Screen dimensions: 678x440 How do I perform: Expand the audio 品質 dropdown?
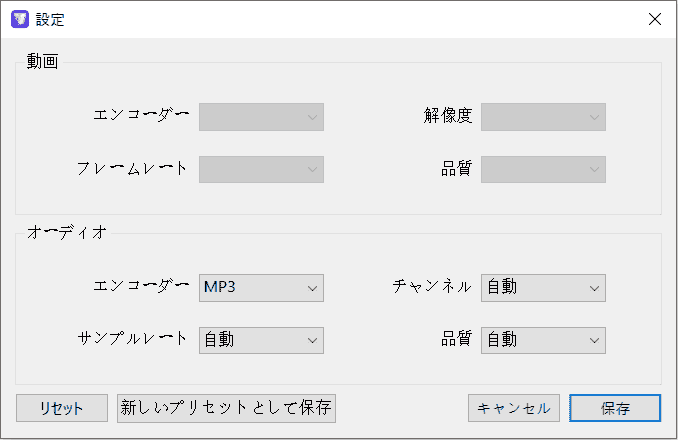coord(543,340)
